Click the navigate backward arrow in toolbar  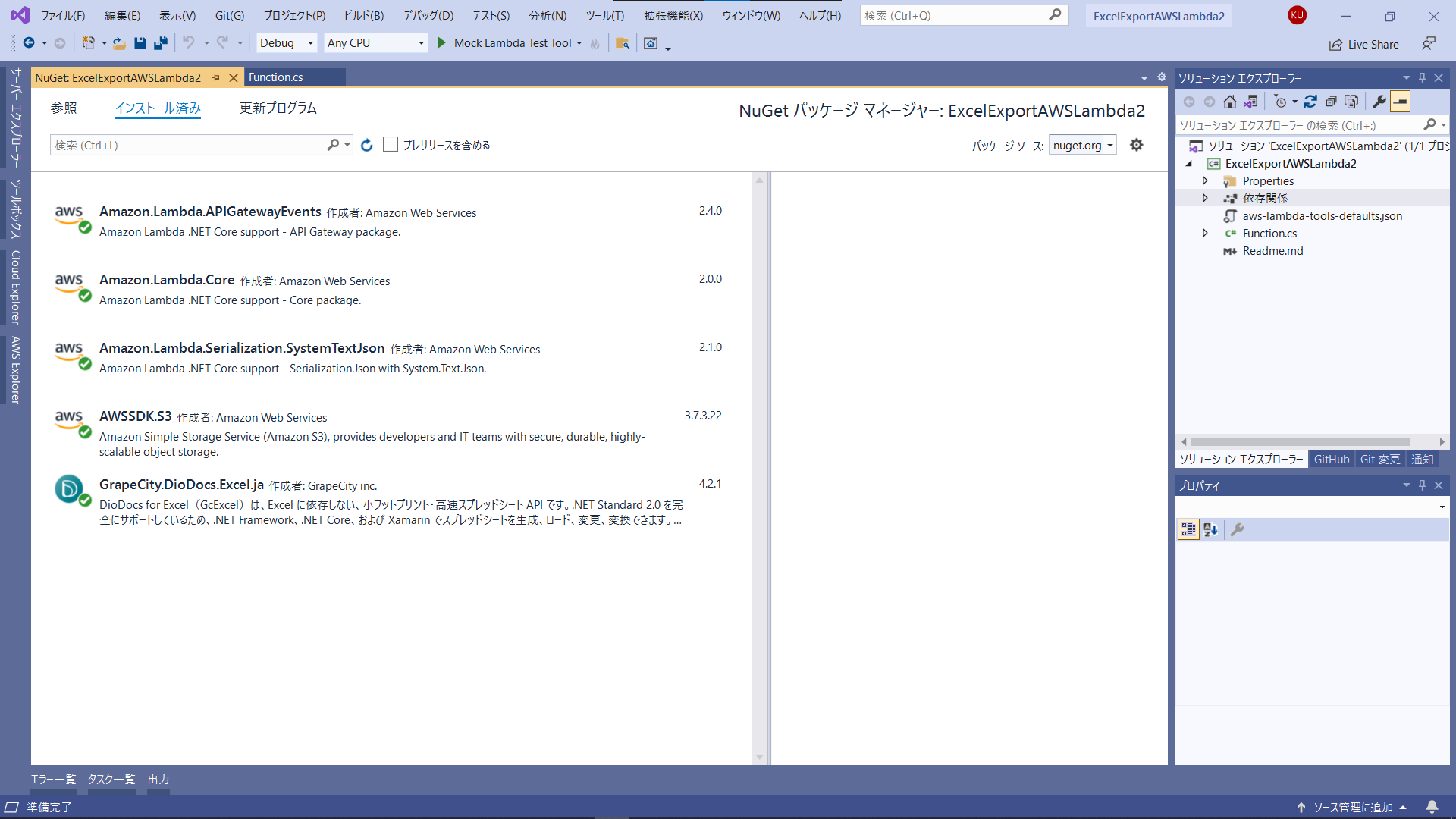[29, 43]
